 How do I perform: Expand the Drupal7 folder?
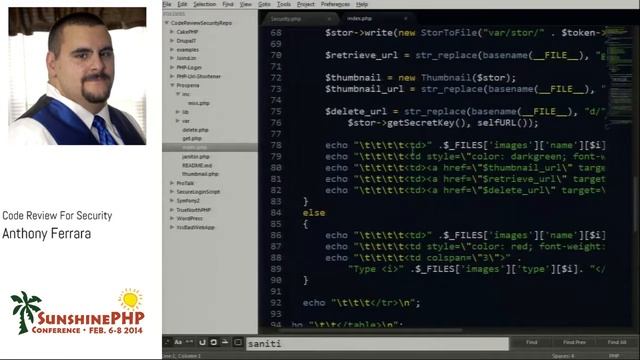tap(172, 40)
